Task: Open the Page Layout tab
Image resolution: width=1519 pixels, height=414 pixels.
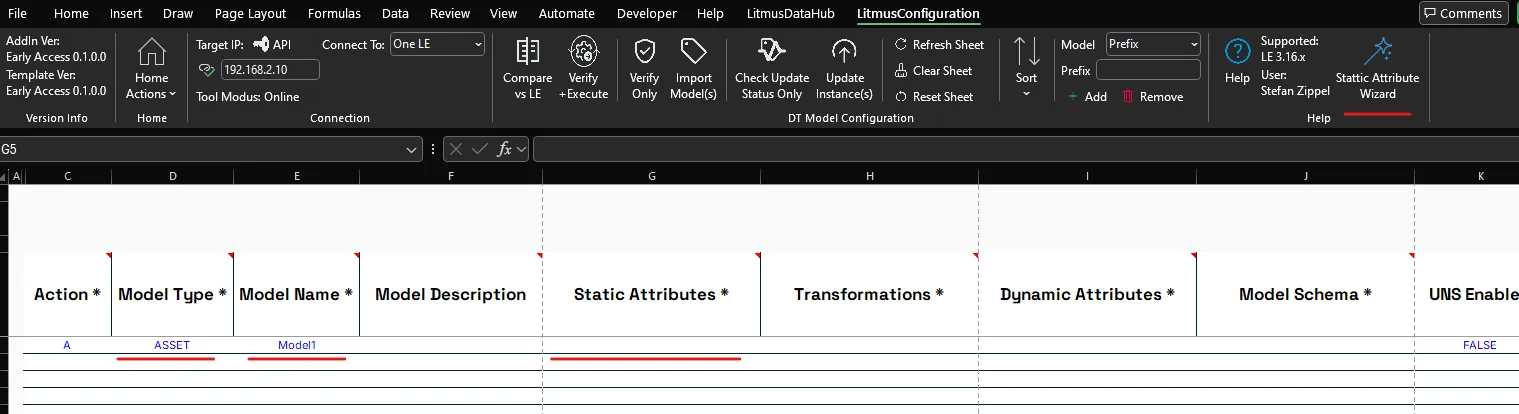Action: click(x=250, y=13)
